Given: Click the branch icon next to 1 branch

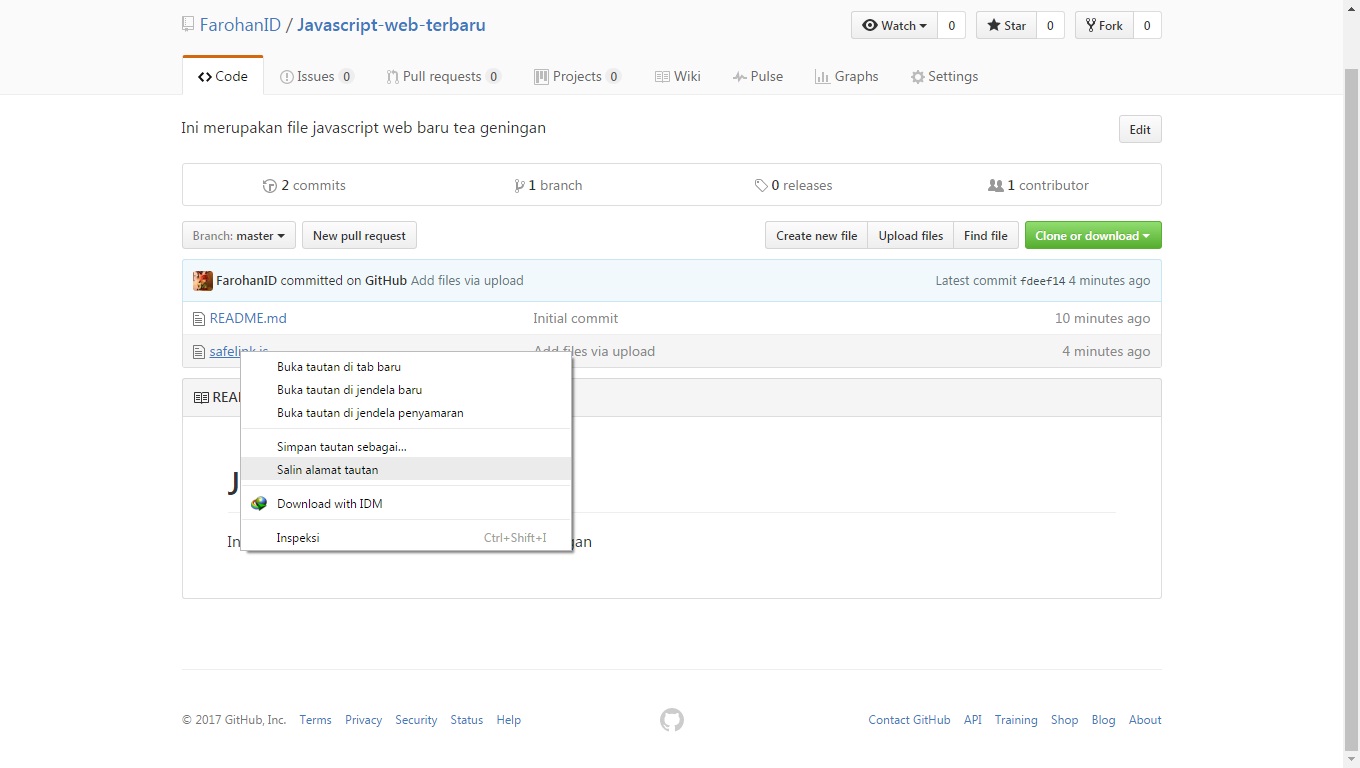Looking at the screenshot, I should point(519,186).
